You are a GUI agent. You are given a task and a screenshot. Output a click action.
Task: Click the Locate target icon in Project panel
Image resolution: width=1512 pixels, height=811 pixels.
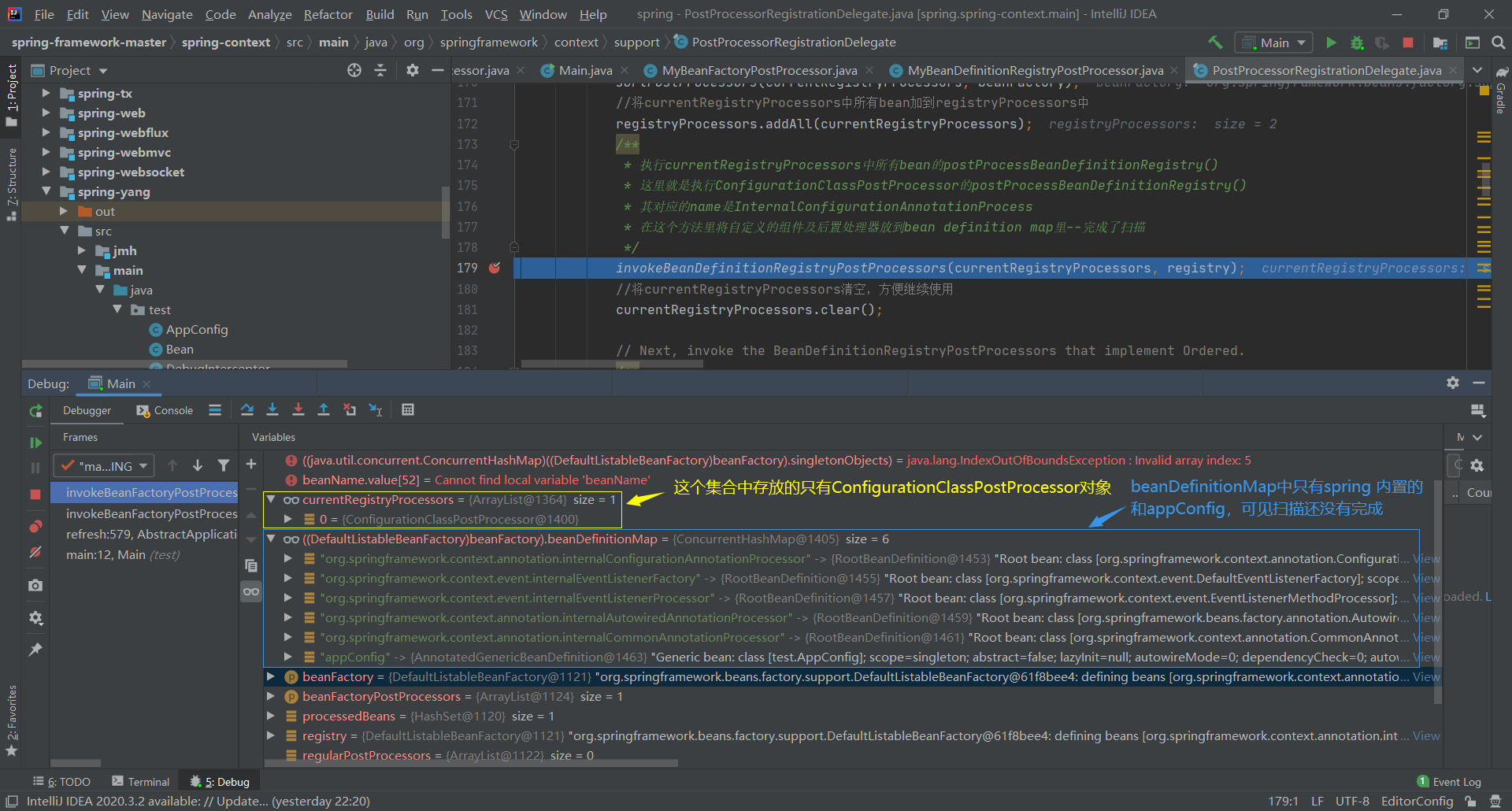point(354,70)
